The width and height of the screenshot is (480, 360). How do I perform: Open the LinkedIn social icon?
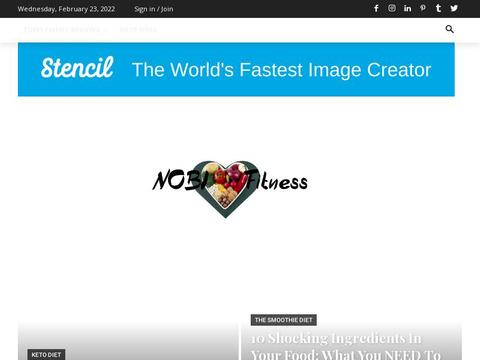(407, 8)
